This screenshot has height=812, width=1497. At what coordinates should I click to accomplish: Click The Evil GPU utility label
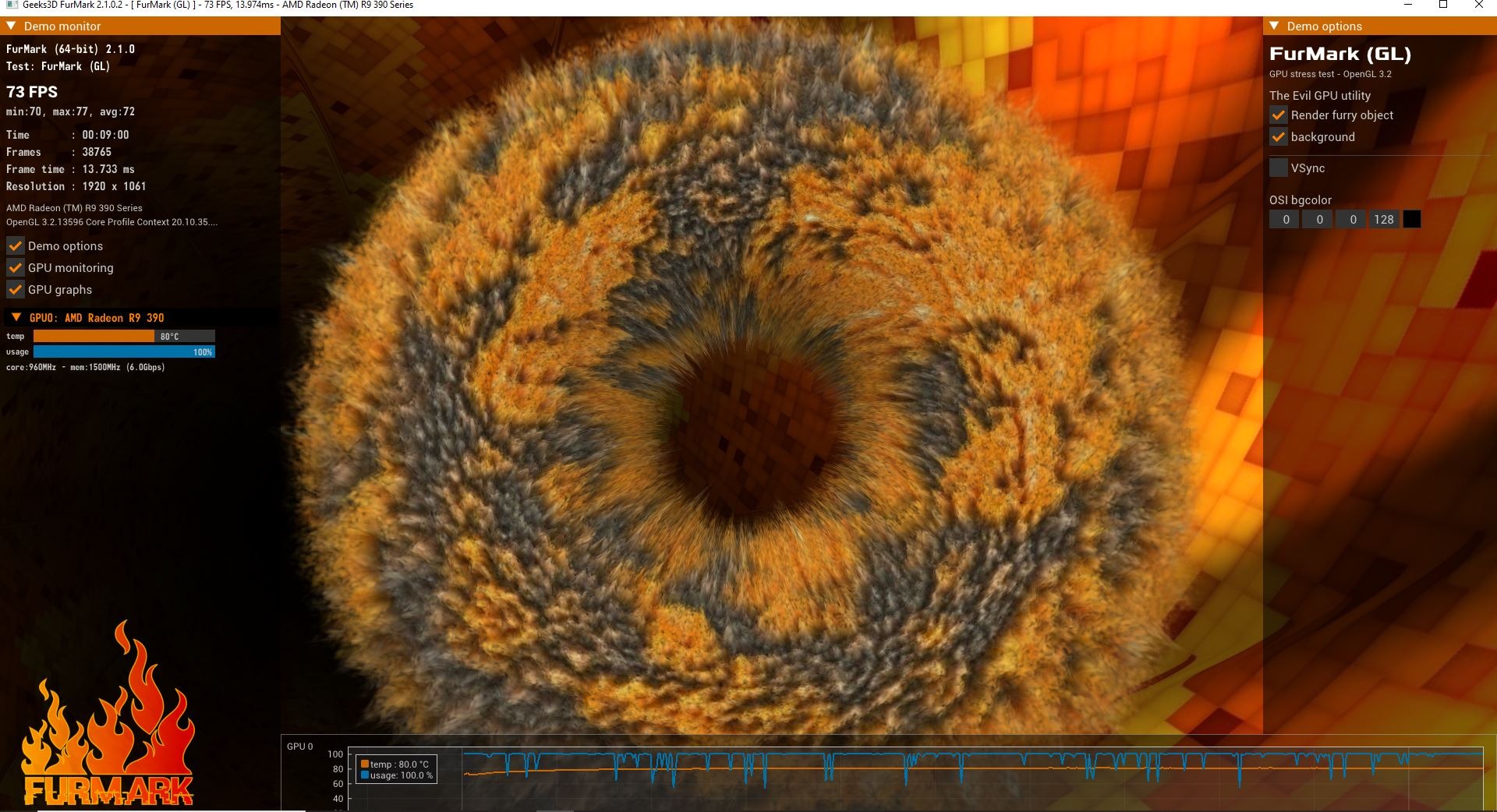[1320, 95]
